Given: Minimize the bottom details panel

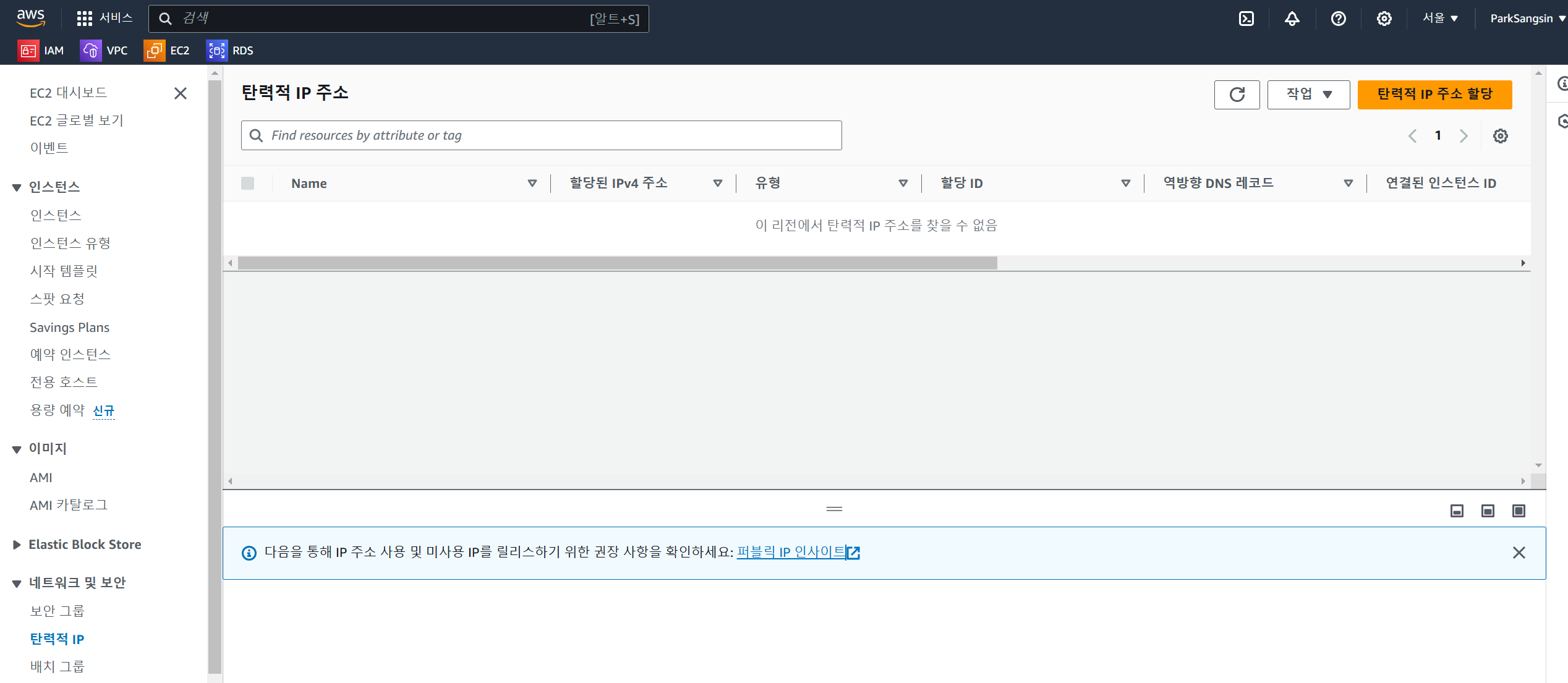Looking at the screenshot, I should click(x=1457, y=511).
